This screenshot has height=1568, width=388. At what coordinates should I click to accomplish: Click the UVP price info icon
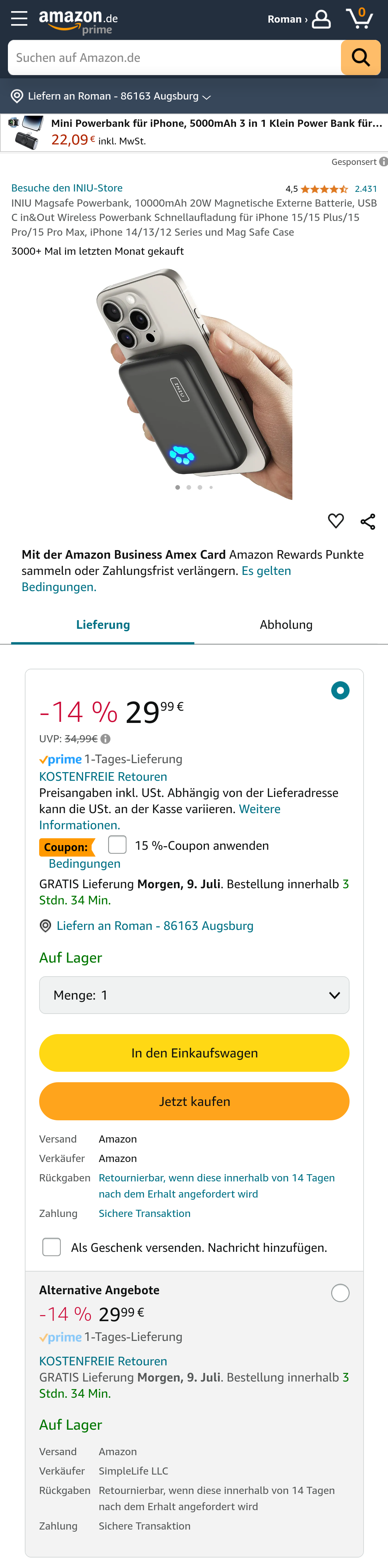[x=106, y=739]
